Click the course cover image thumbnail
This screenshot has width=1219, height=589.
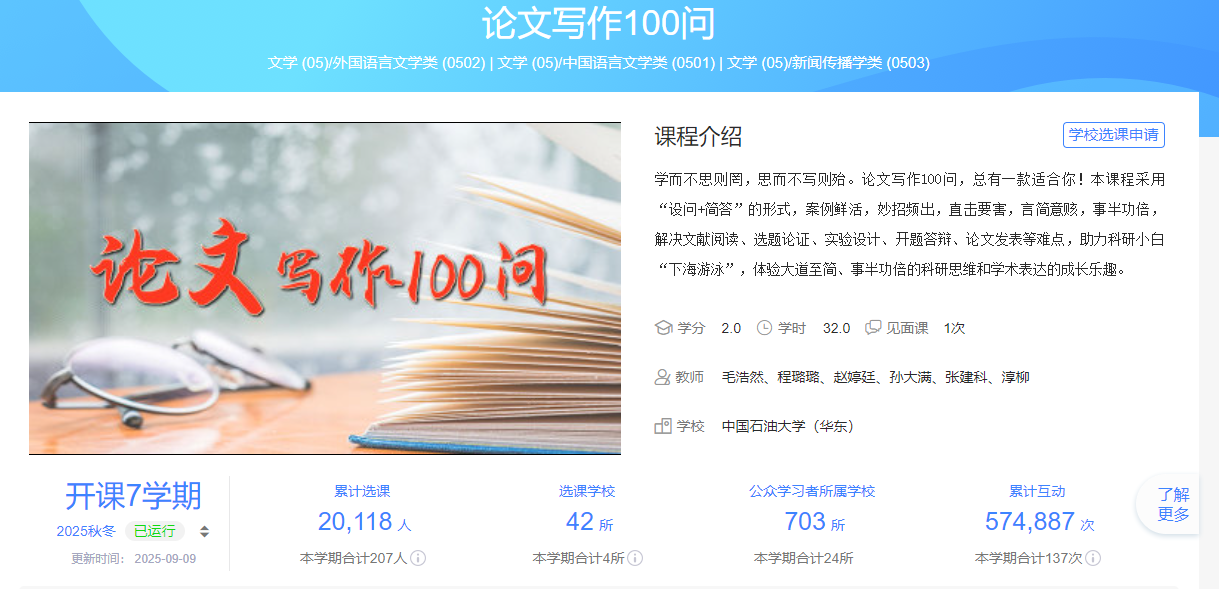325,288
